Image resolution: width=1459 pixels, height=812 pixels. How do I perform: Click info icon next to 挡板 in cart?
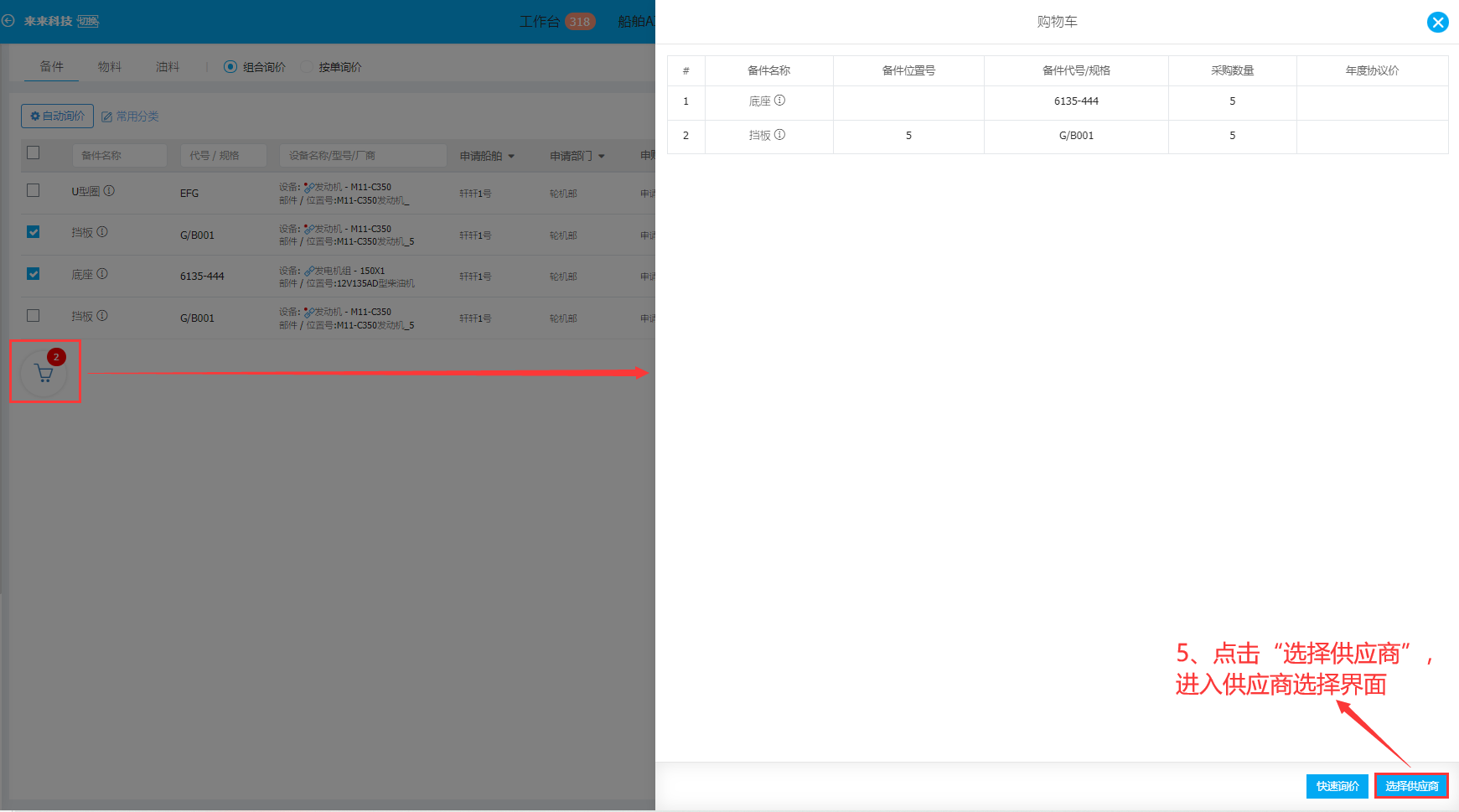pyautogui.click(x=779, y=135)
